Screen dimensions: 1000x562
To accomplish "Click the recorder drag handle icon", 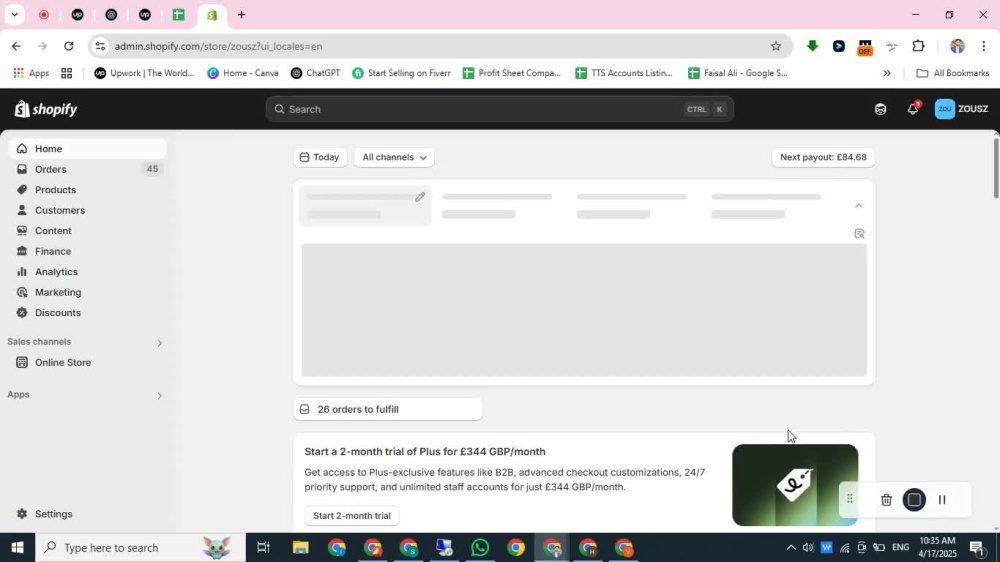I will pyautogui.click(x=849, y=499).
